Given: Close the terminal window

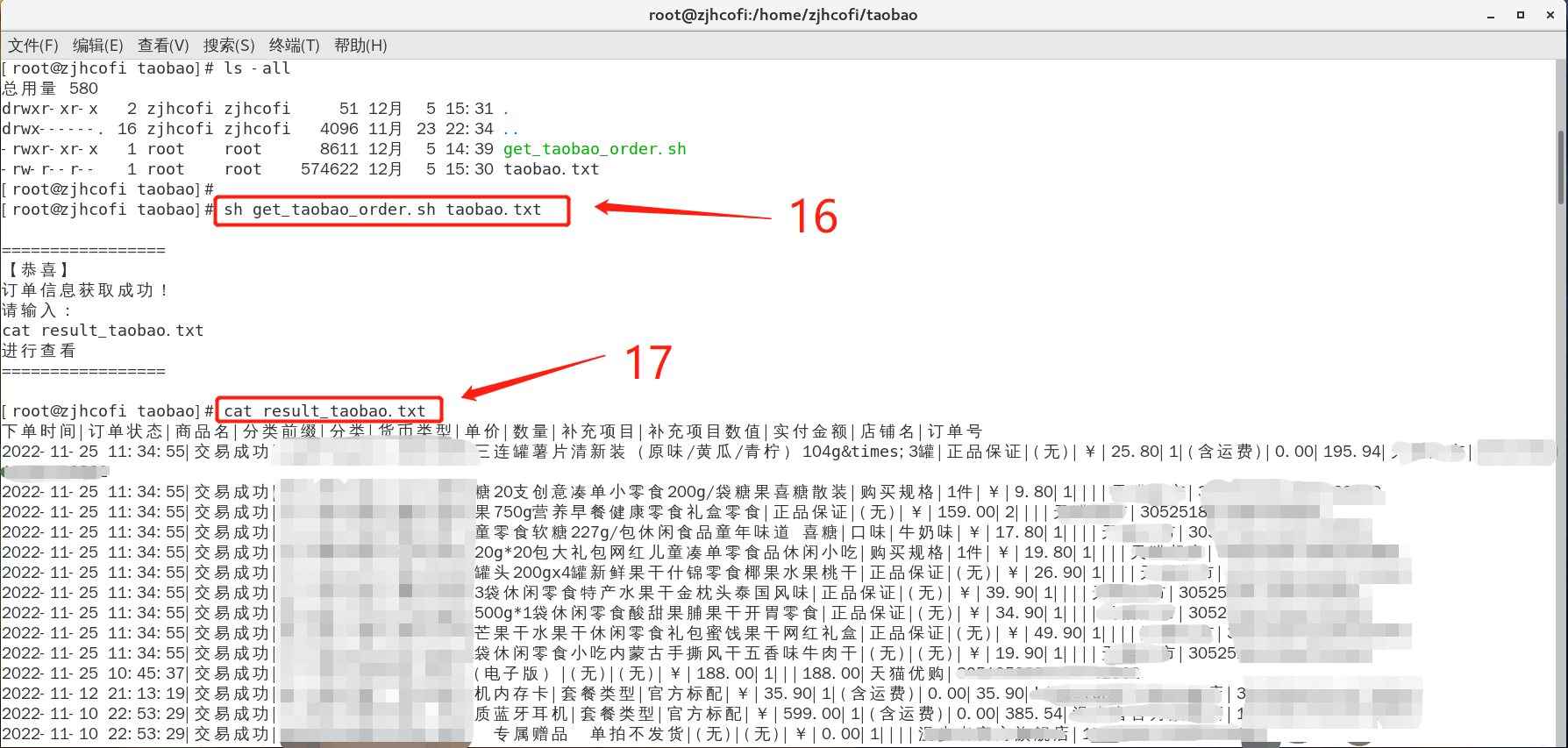Looking at the screenshot, I should [x=1550, y=16].
